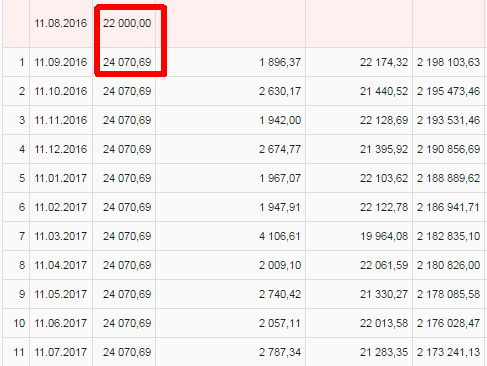The image size is (487, 366).
Task: Select balance 2 195 473,46
Action: tap(448, 91)
